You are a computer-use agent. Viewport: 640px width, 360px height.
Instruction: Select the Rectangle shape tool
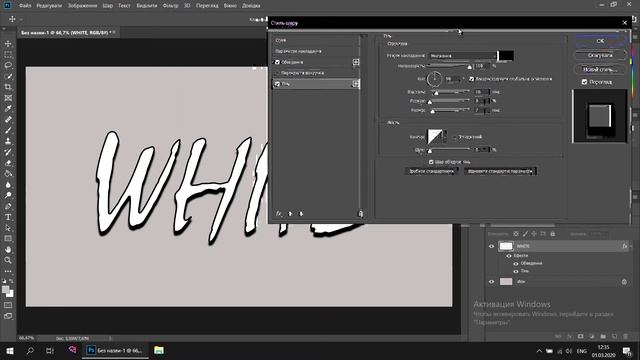point(8,238)
